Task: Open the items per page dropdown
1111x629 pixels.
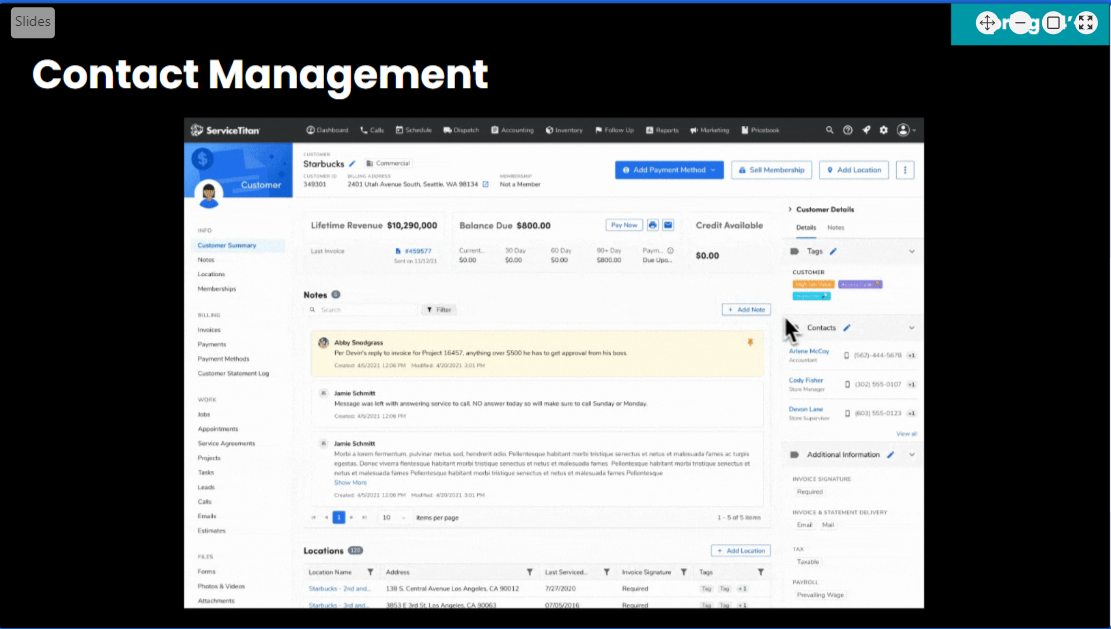Action: pyautogui.click(x=394, y=518)
